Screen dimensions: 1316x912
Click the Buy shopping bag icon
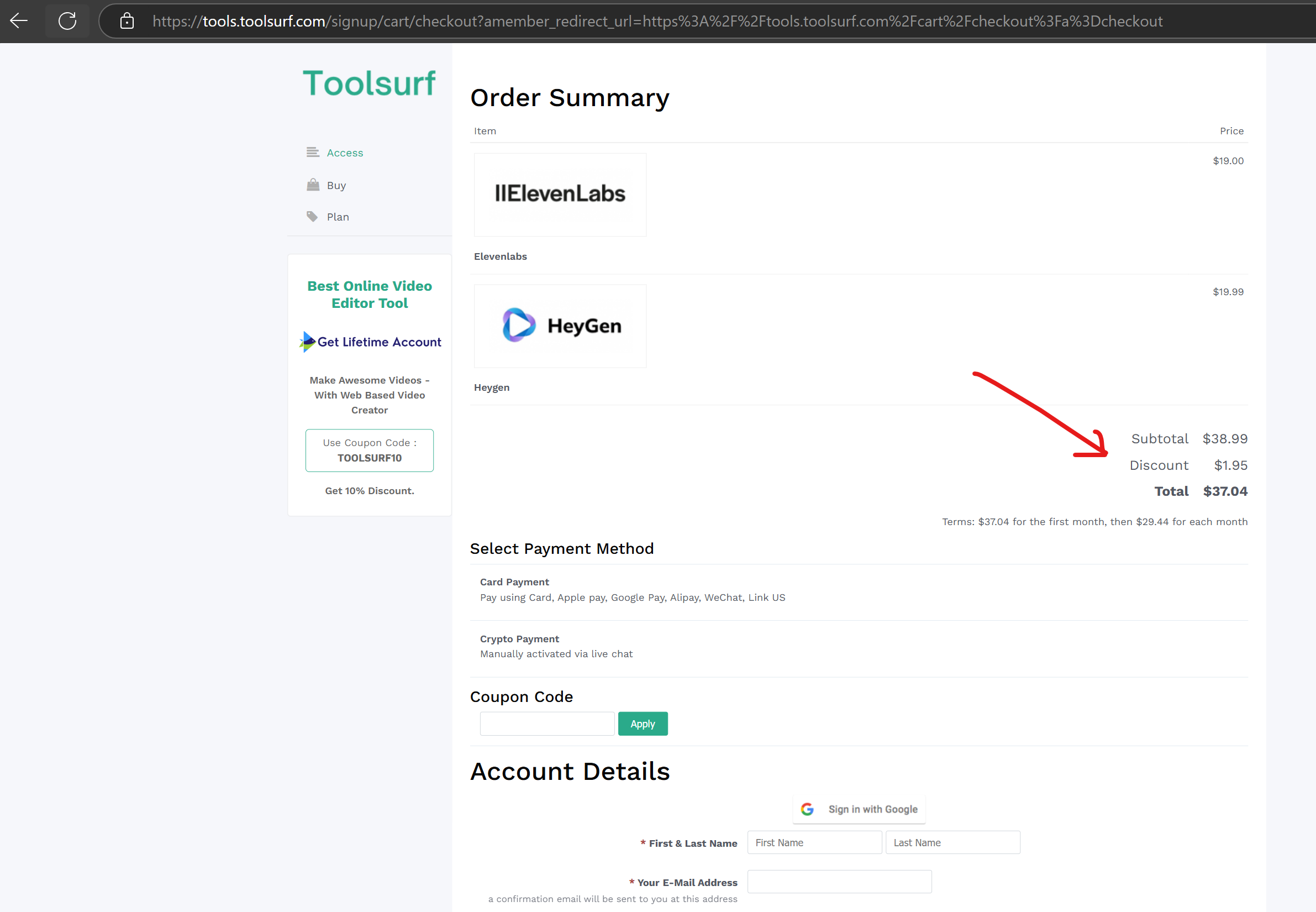[x=313, y=185]
